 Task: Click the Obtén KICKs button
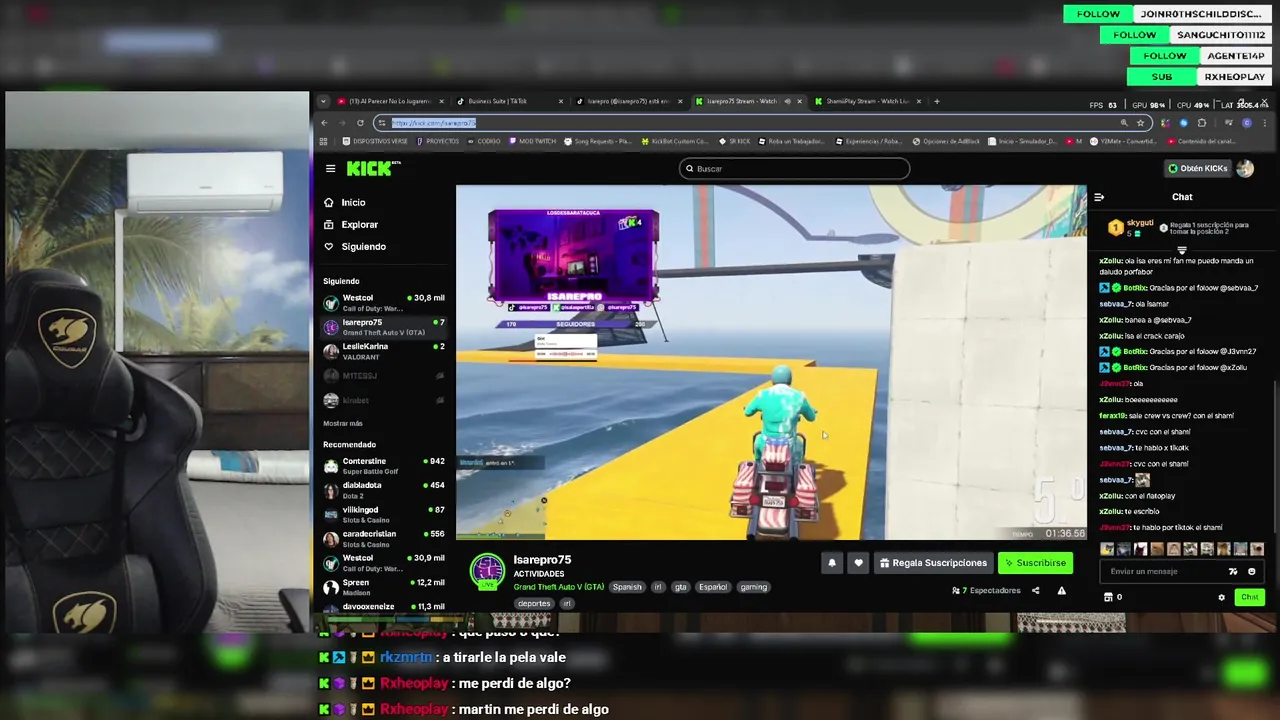coord(1198,168)
